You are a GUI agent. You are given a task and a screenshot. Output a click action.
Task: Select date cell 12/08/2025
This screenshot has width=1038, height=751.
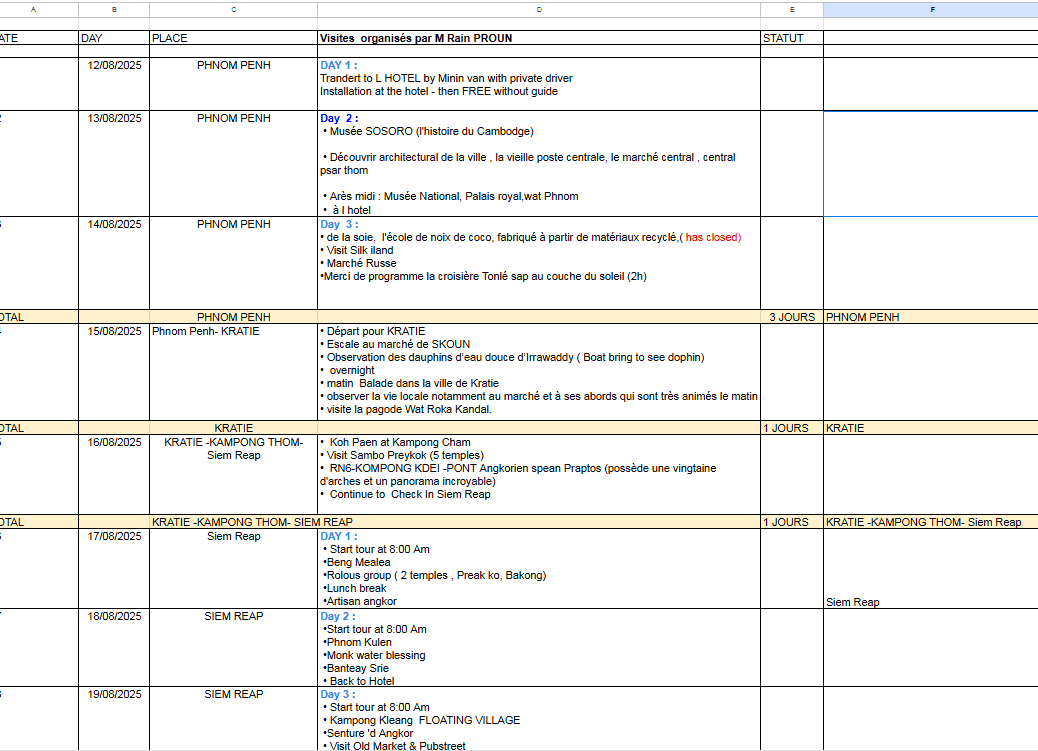[114, 84]
